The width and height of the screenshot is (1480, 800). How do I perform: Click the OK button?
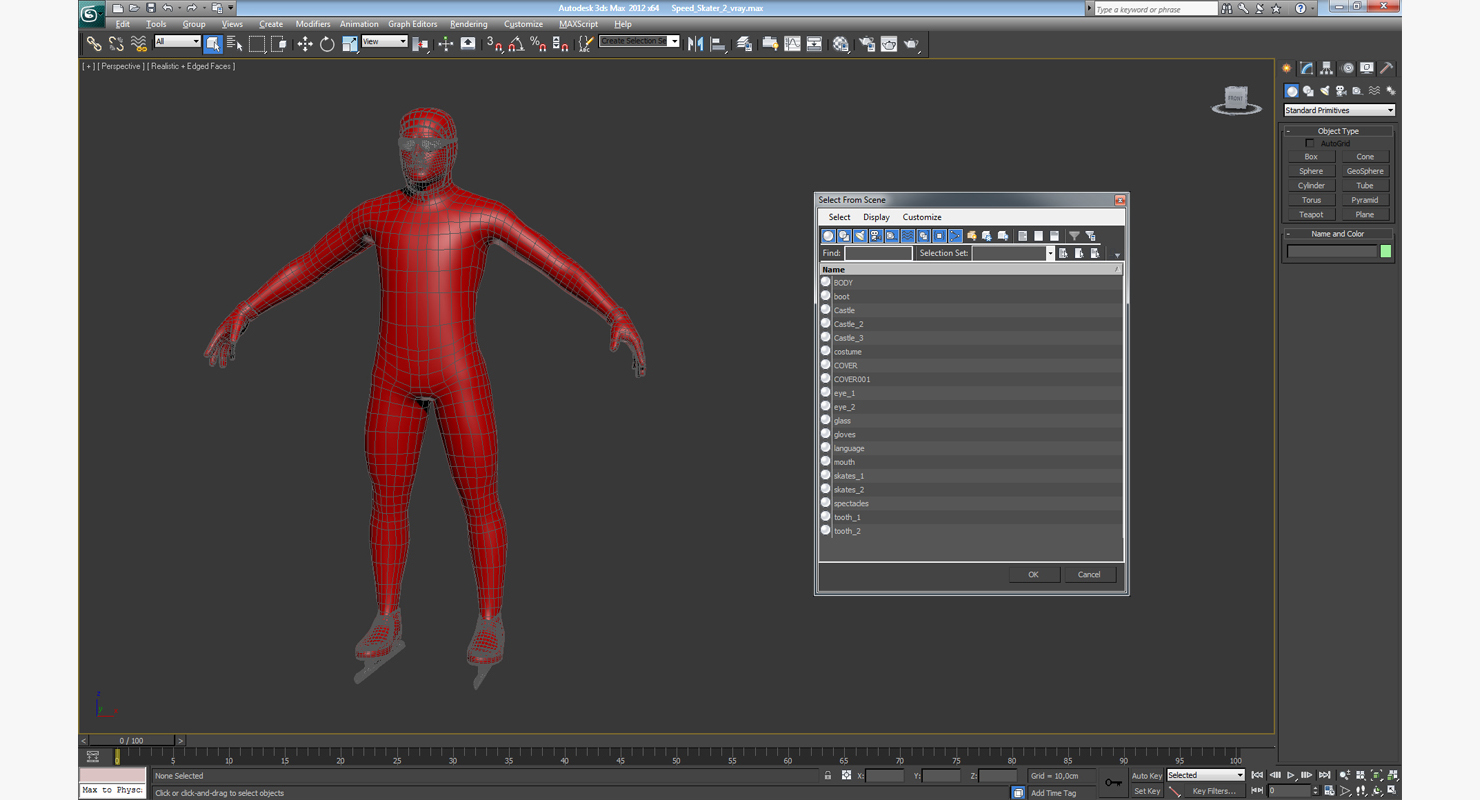click(x=1033, y=574)
